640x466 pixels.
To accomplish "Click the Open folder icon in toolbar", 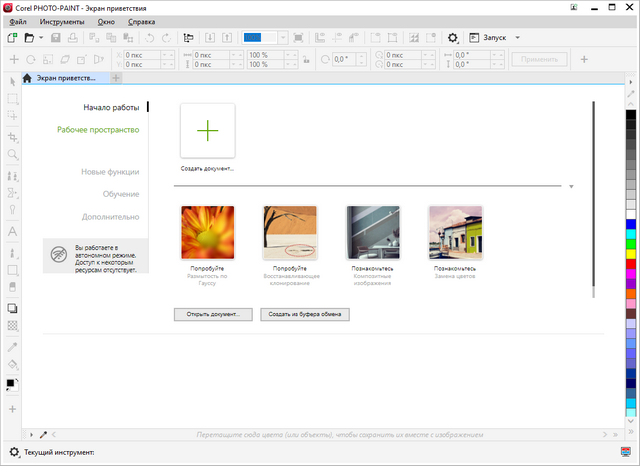I will tap(29, 38).
